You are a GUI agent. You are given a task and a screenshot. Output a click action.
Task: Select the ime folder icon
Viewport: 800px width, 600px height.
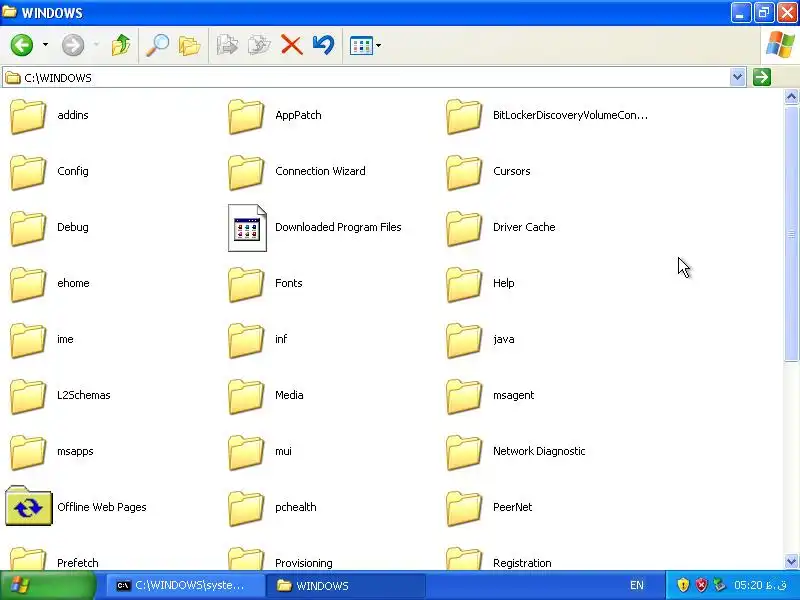click(28, 341)
